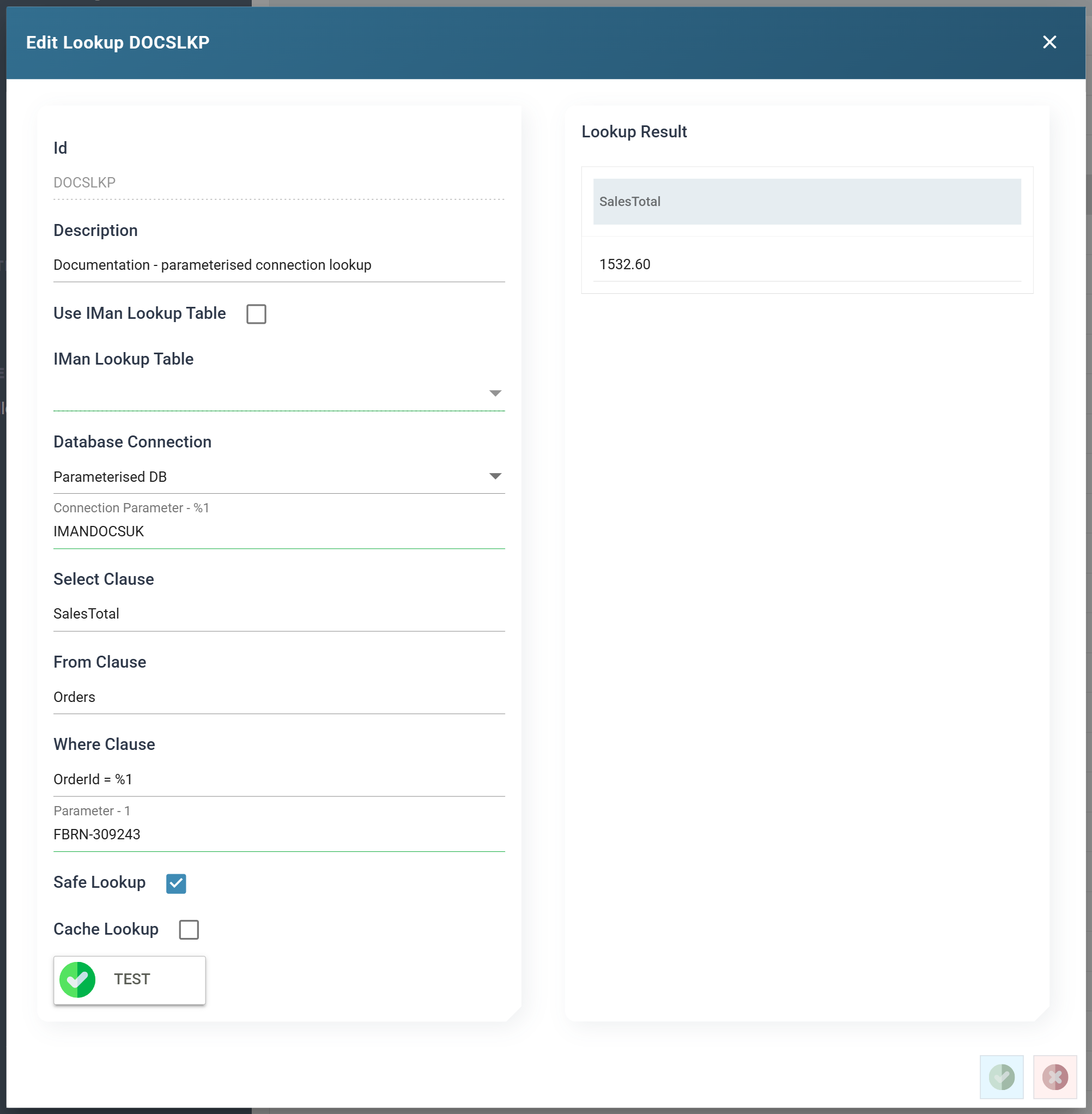The image size is (1092, 1114).
Task: Click the red cancel X icon
Action: pos(1055,1077)
